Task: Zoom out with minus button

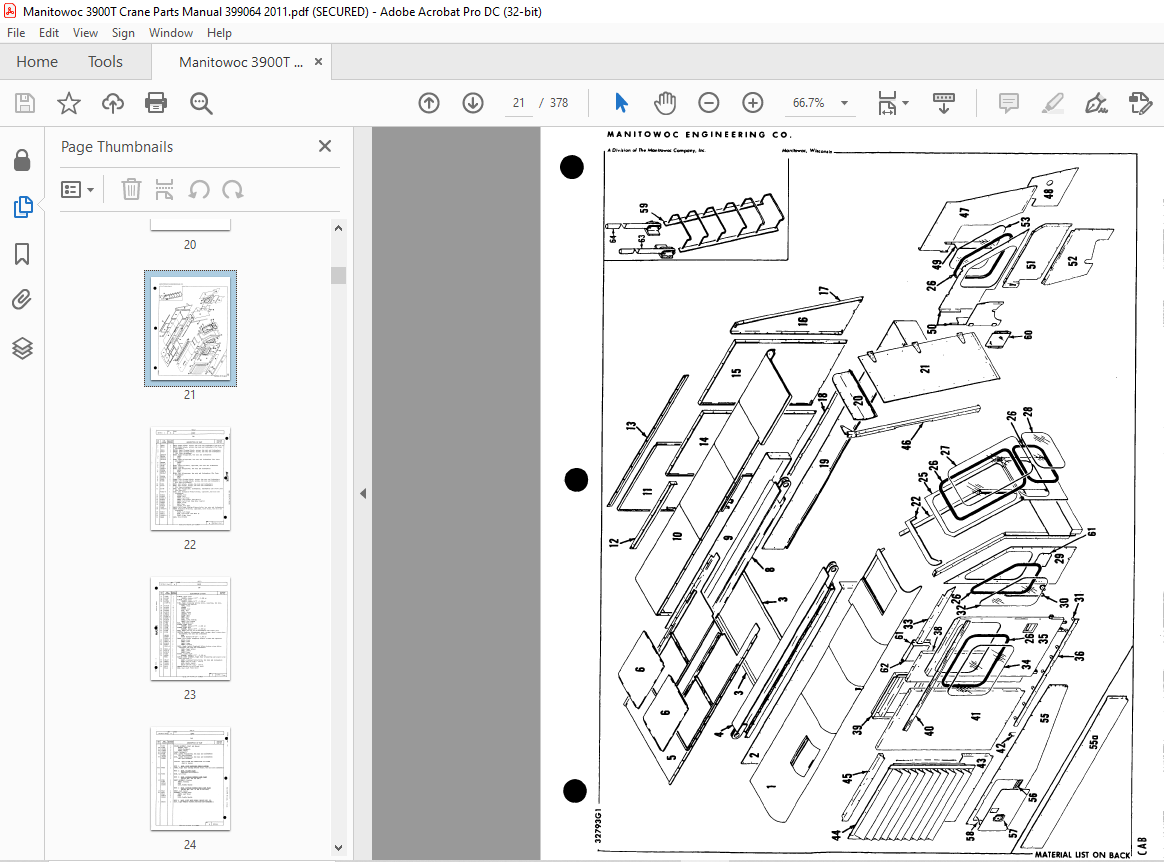Action: [x=709, y=103]
